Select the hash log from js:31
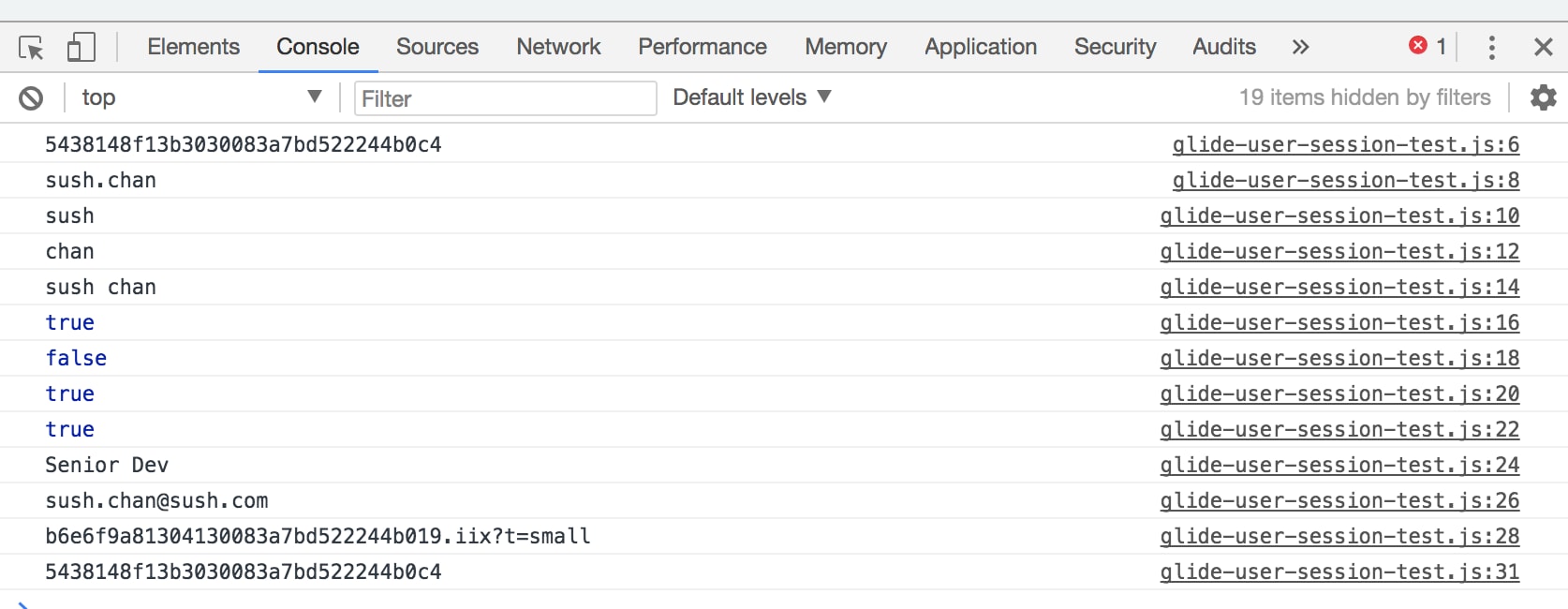Image resolution: width=1568 pixels, height=609 pixels. click(x=244, y=572)
